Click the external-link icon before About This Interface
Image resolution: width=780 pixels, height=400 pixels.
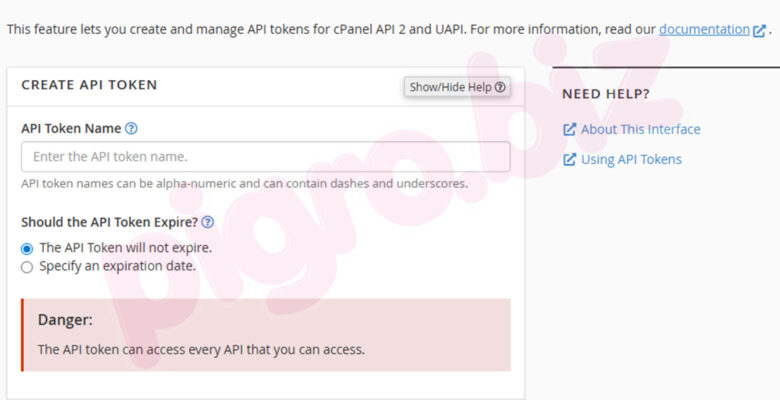pos(569,129)
